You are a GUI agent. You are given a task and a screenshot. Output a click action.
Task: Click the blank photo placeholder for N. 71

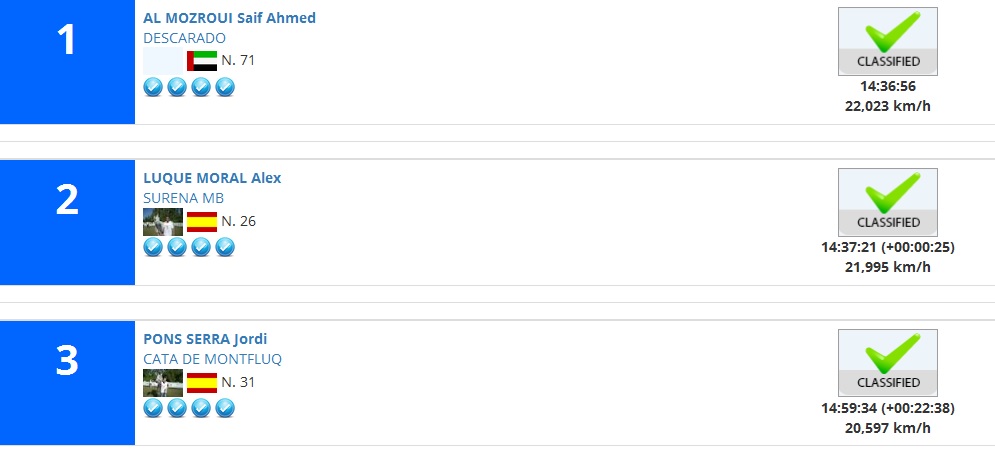163,61
